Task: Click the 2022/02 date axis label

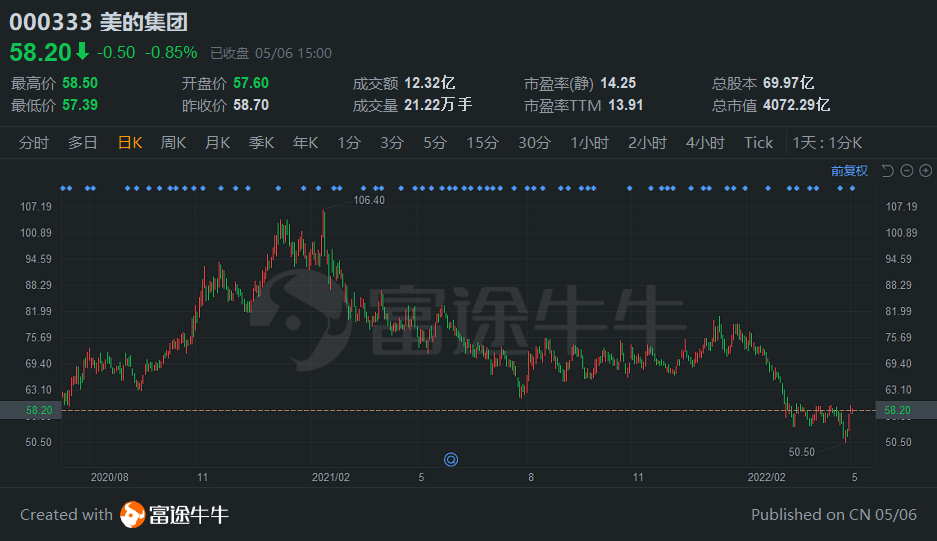Action: 767,477
